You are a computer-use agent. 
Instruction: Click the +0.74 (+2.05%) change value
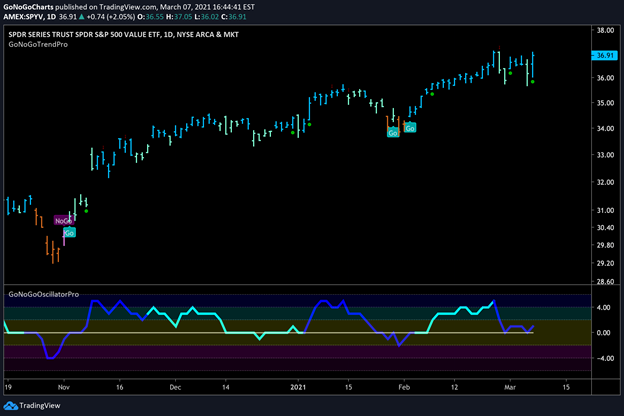click(x=110, y=17)
